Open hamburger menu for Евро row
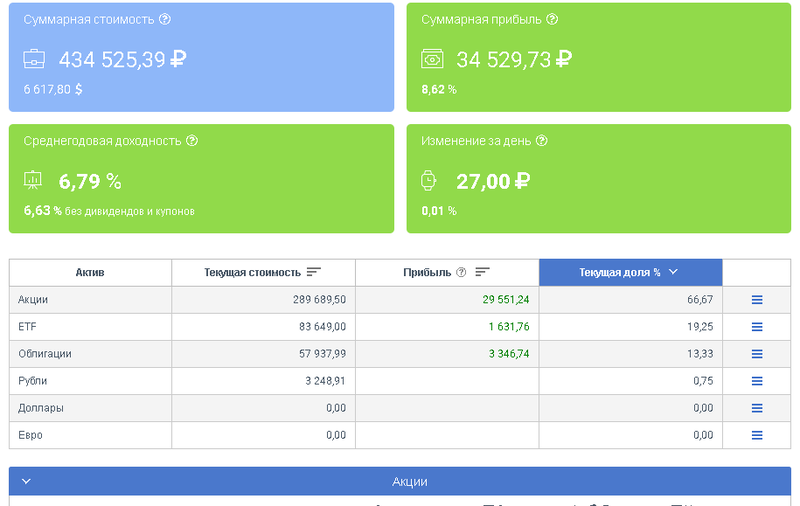800x506 pixels. pyautogui.click(x=757, y=435)
